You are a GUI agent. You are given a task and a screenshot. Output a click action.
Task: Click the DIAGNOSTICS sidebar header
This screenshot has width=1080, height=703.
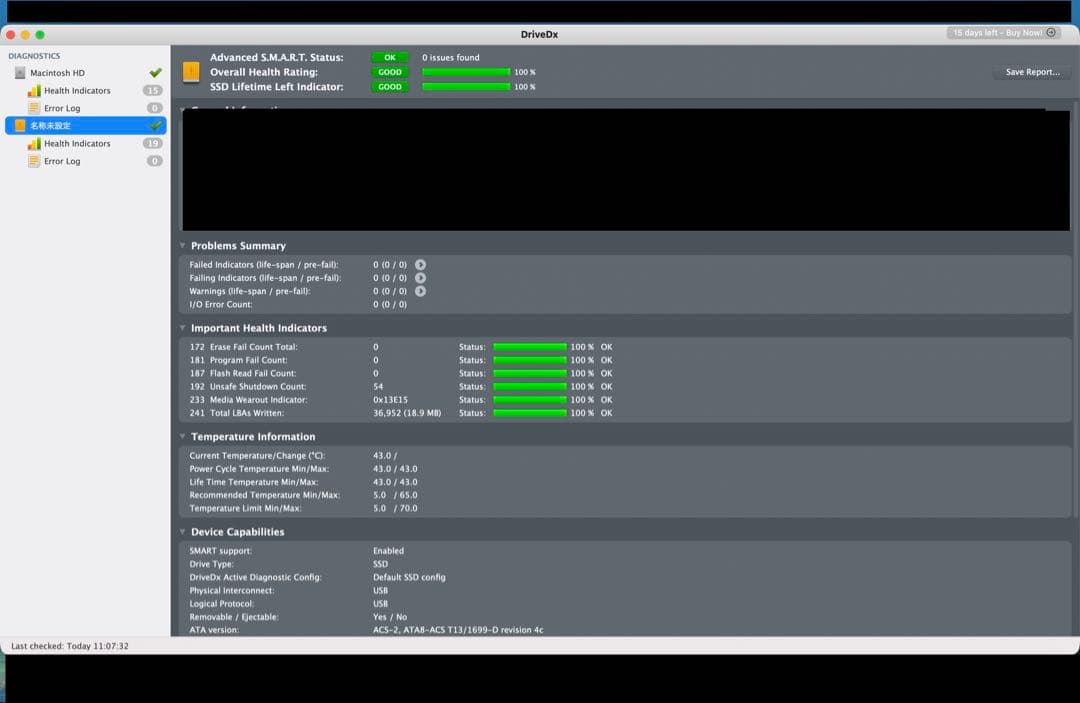(34, 56)
